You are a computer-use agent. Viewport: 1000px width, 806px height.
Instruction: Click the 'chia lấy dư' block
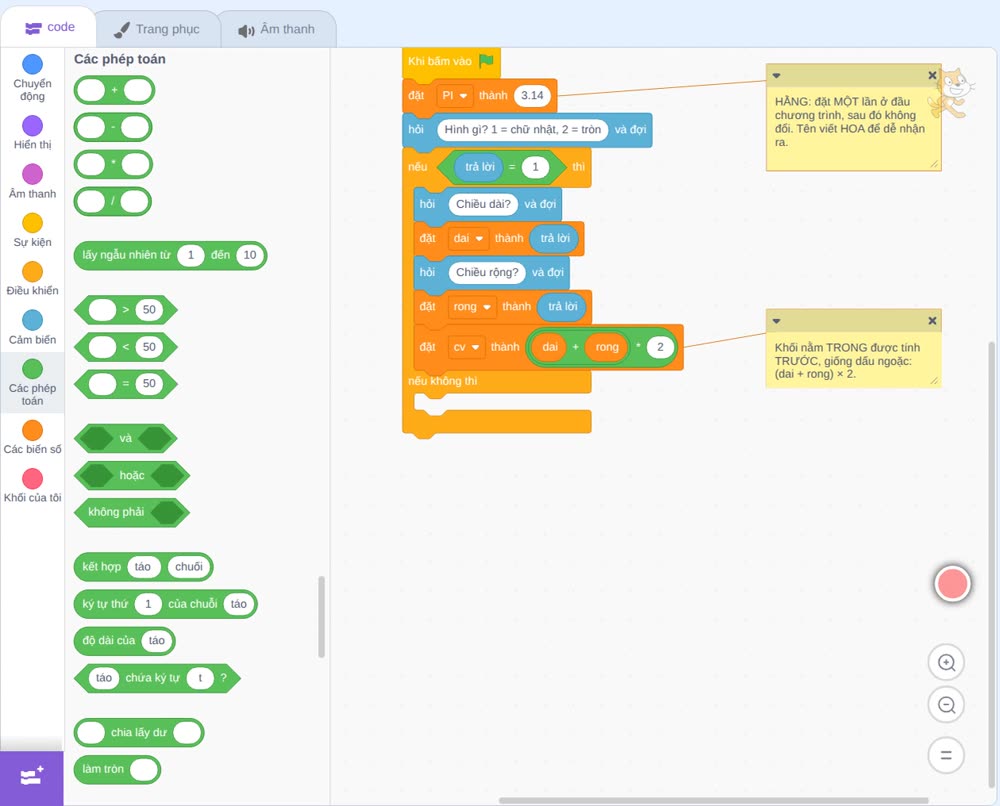coord(139,733)
